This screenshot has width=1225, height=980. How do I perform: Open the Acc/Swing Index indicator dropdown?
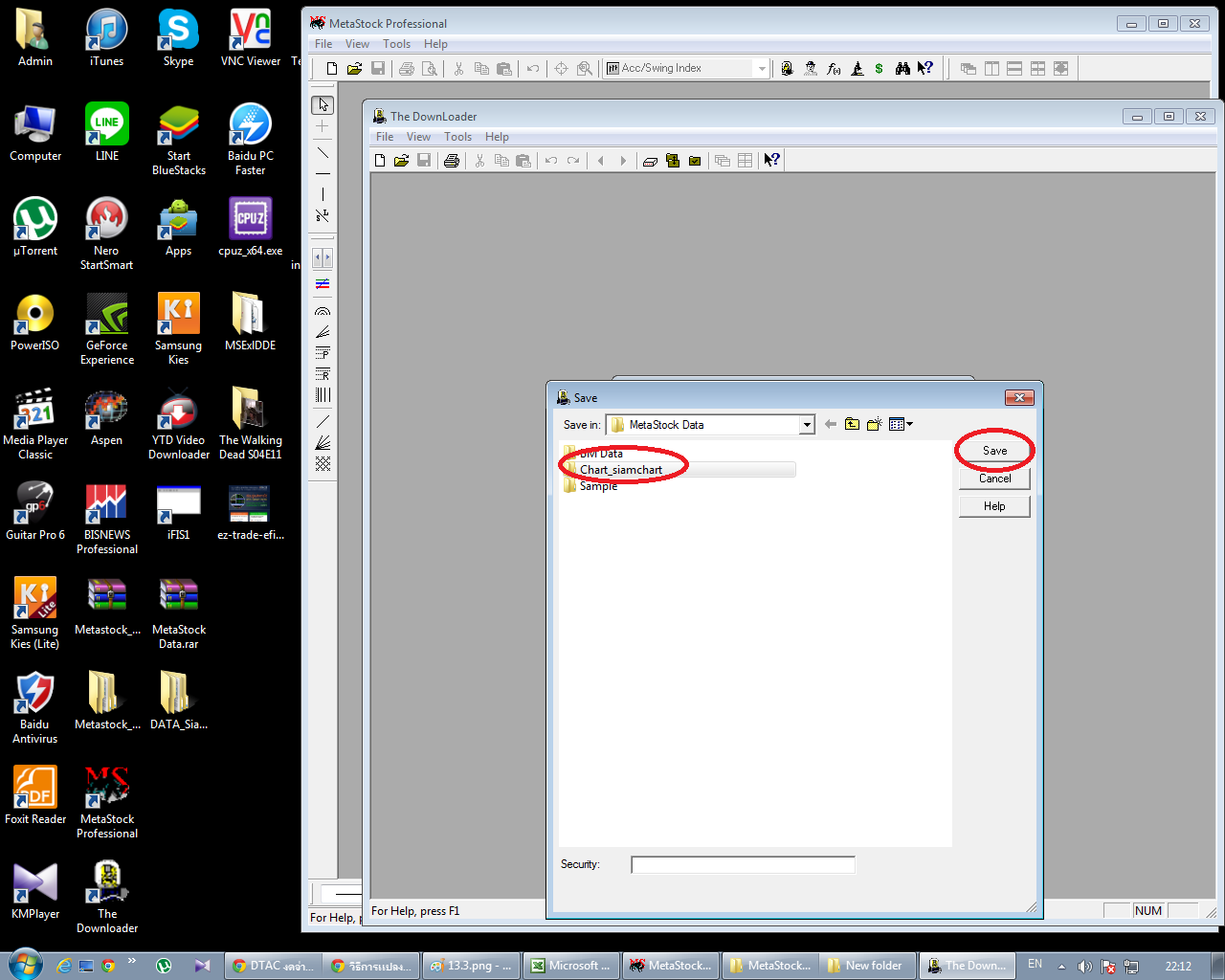[762, 69]
